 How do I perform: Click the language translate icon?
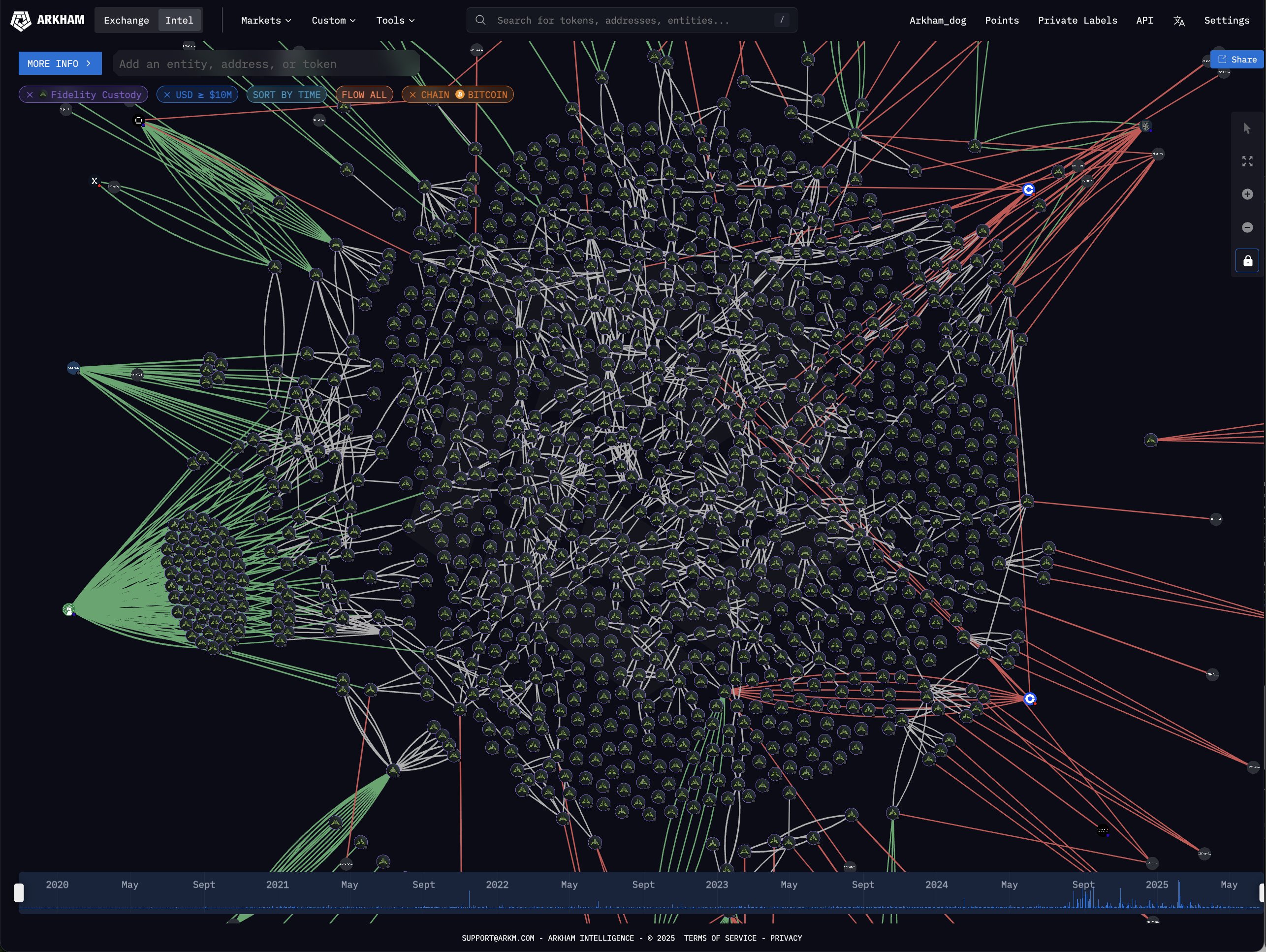1178,21
